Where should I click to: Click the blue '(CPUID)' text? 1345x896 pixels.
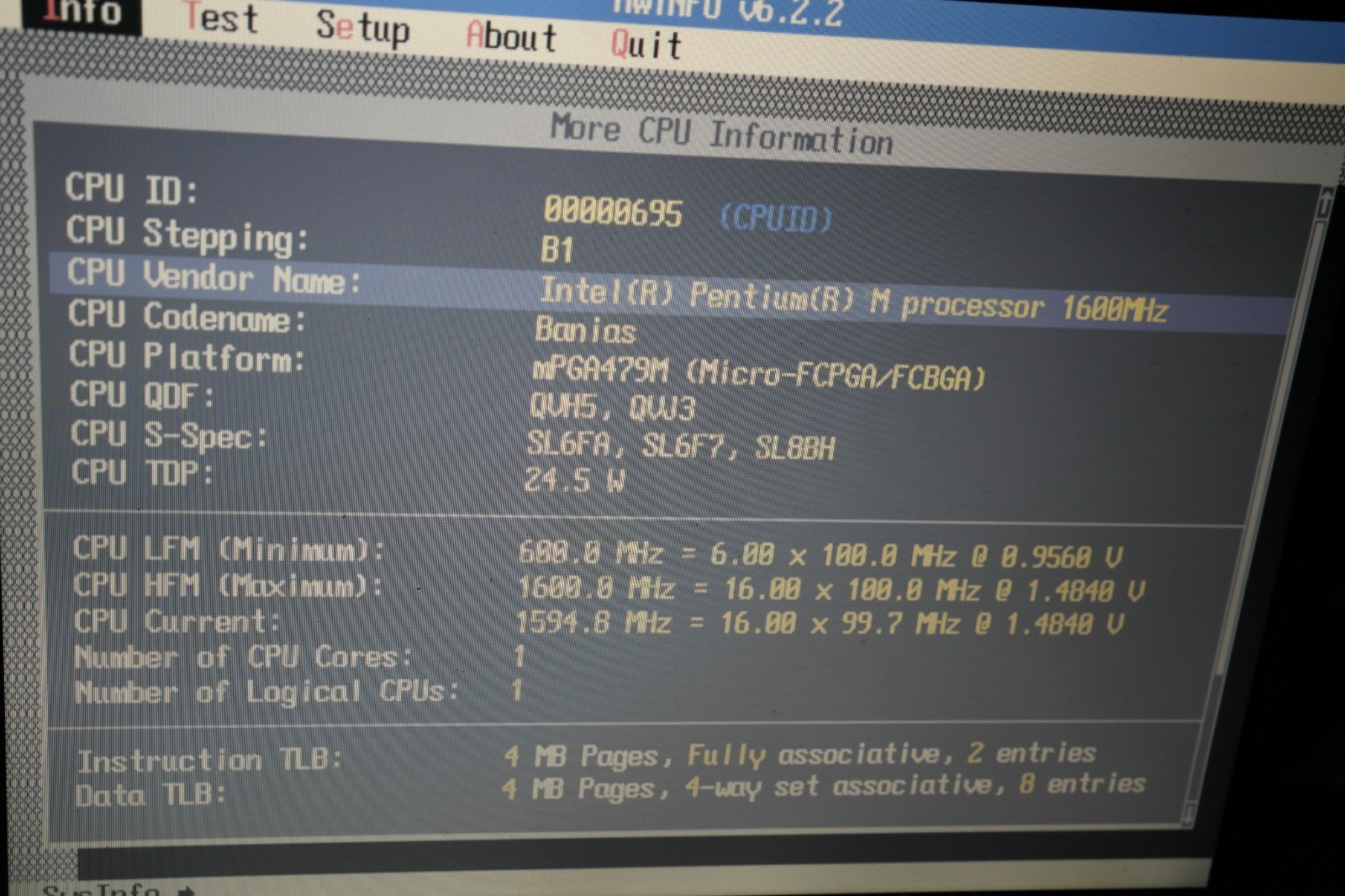[776, 218]
